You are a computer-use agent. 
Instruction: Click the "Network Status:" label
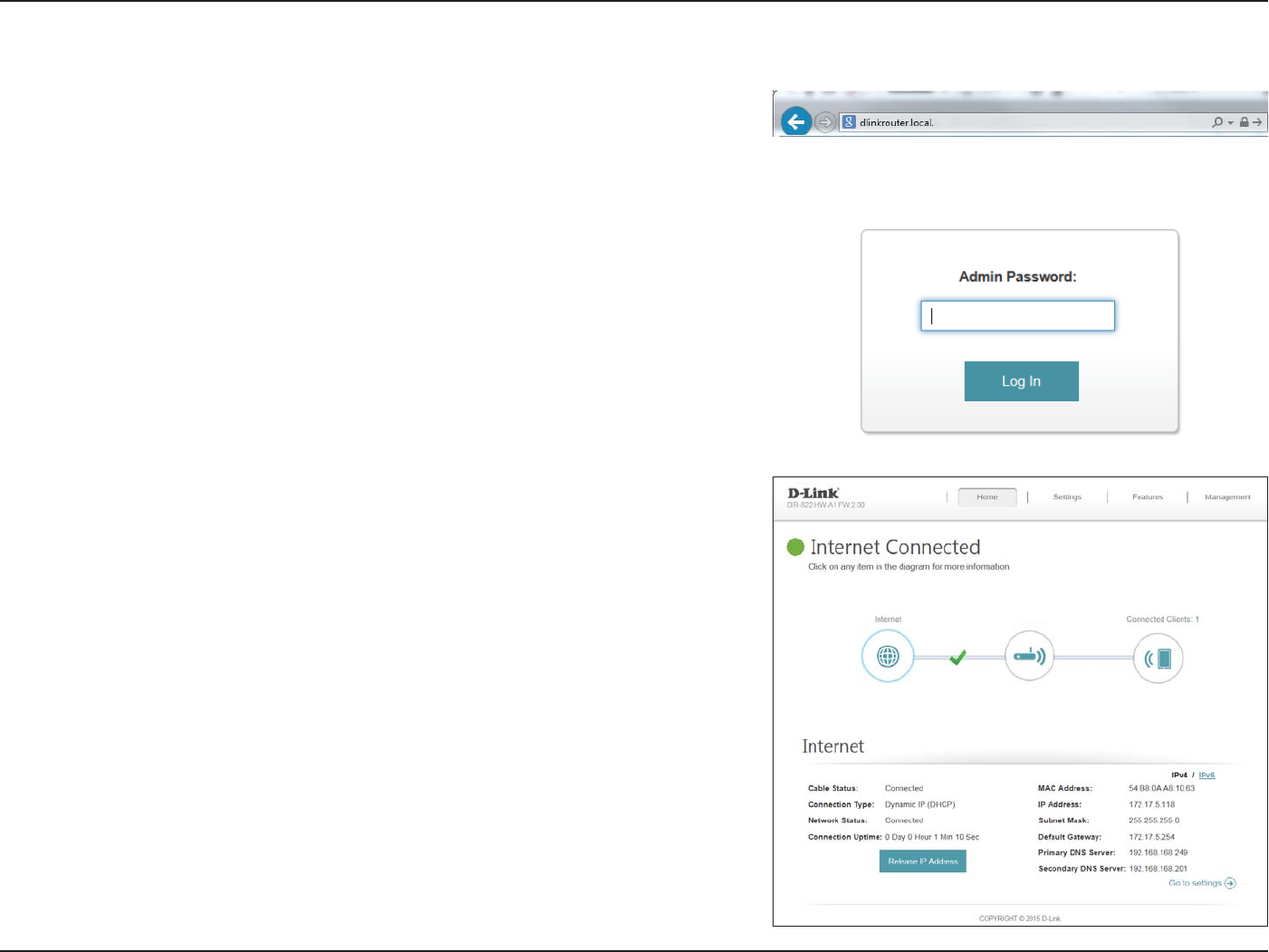click(x=838, y=821)
